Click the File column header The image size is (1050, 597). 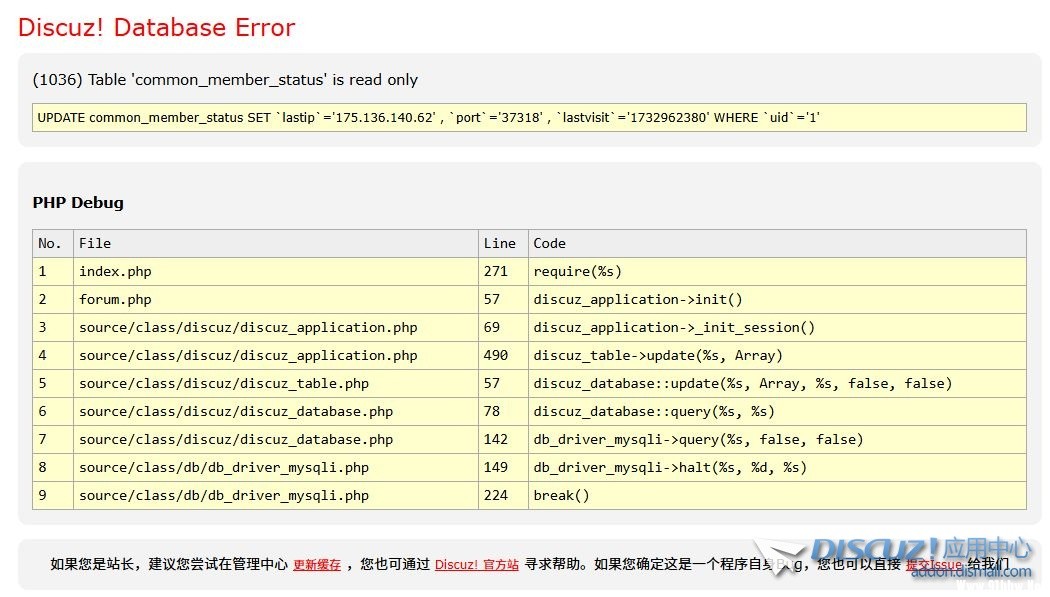pyautogui.click(x=95, y=243)
